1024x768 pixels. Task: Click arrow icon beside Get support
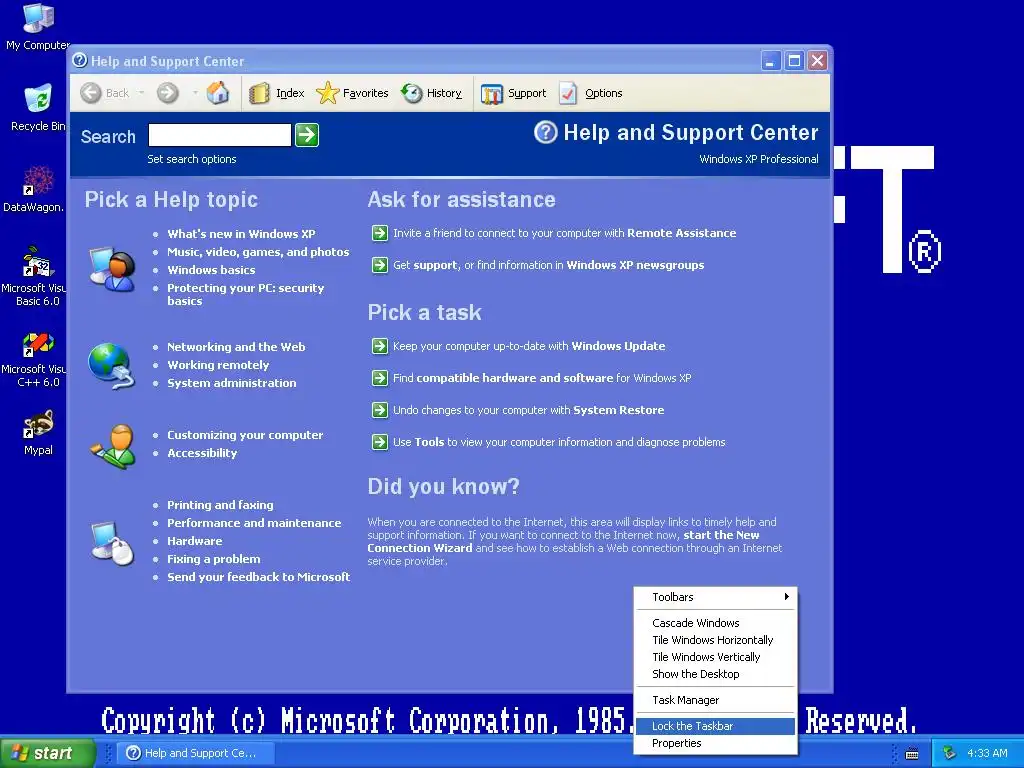pos(379,265)
